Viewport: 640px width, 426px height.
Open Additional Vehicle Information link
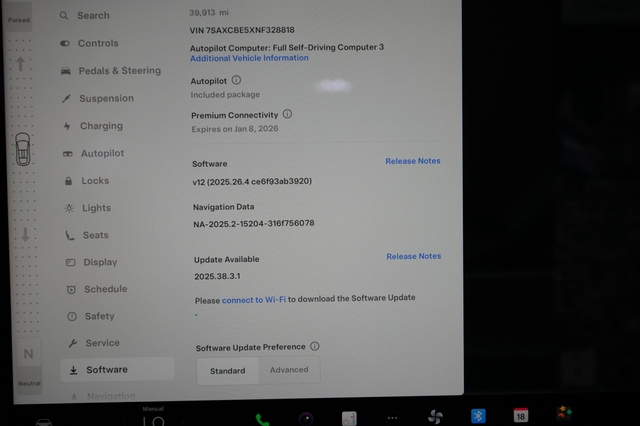point(249,58)
